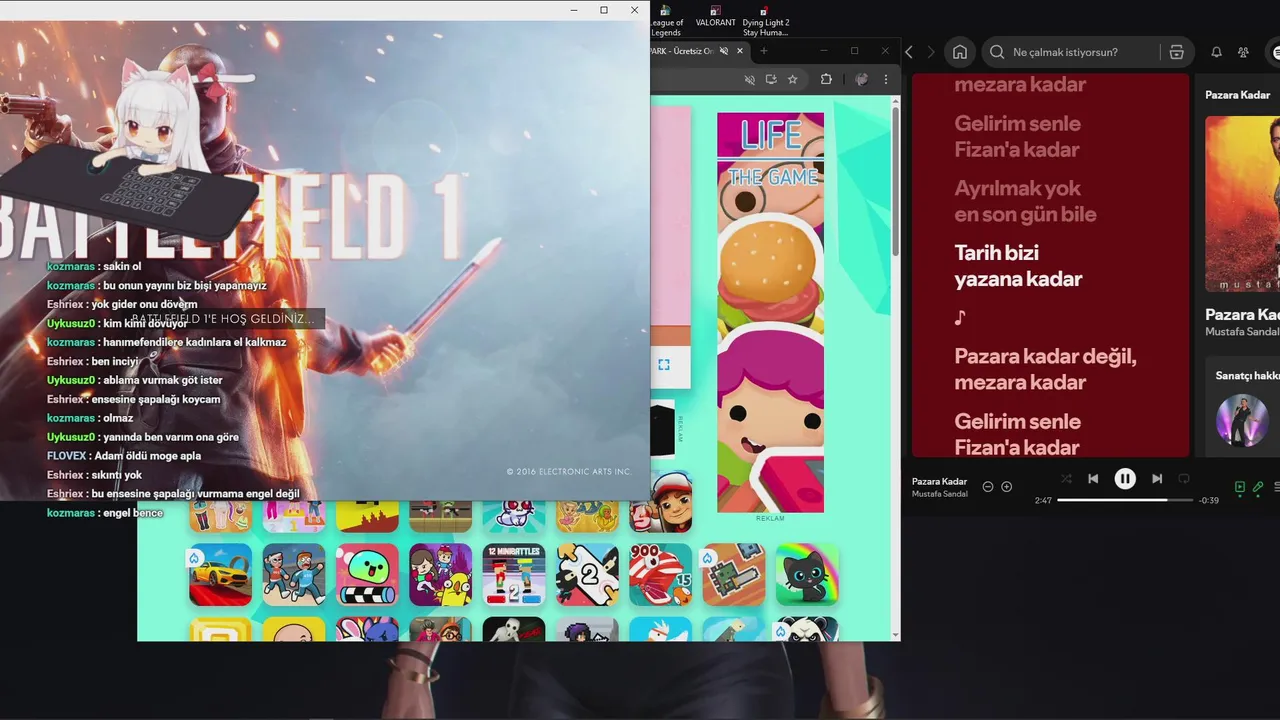Screen dimensions: 1280x720
Task: Unmute the muted browser tab speaker icon
Action: click(x=724, y=51)
